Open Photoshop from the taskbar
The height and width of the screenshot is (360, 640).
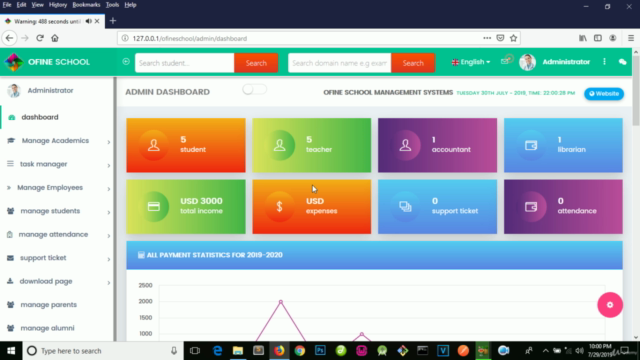point(320,351)
